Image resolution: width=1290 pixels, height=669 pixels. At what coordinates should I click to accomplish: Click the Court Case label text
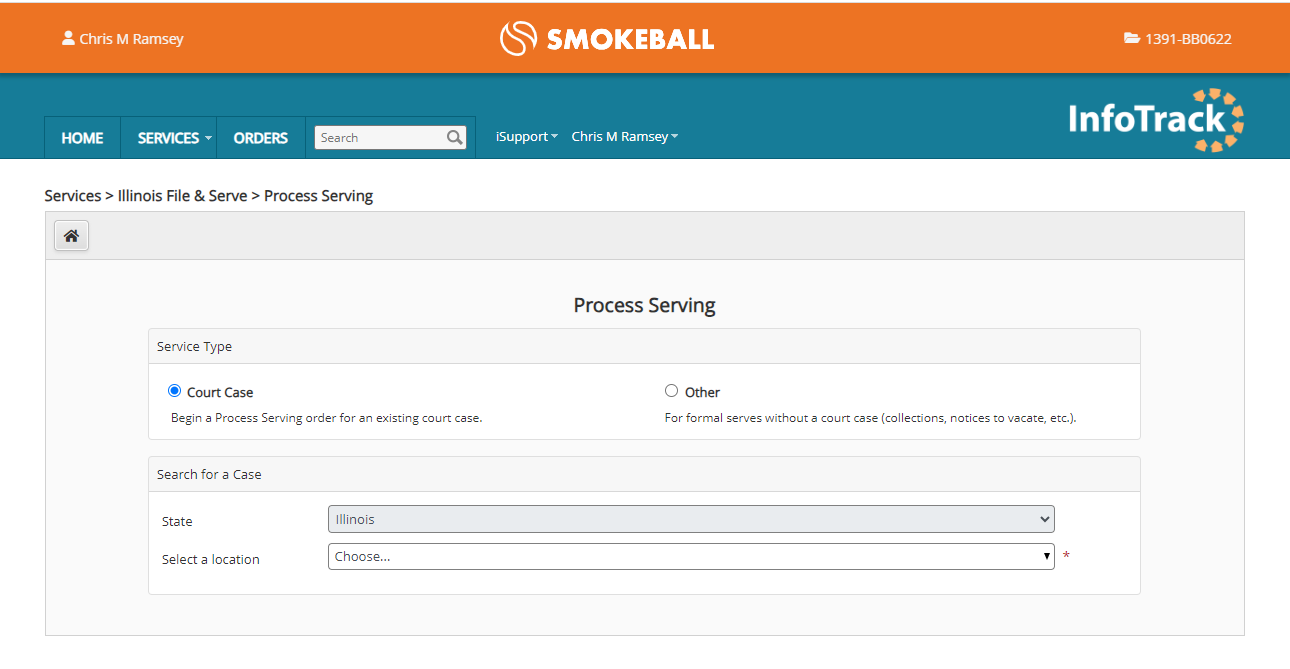(220, 392)
